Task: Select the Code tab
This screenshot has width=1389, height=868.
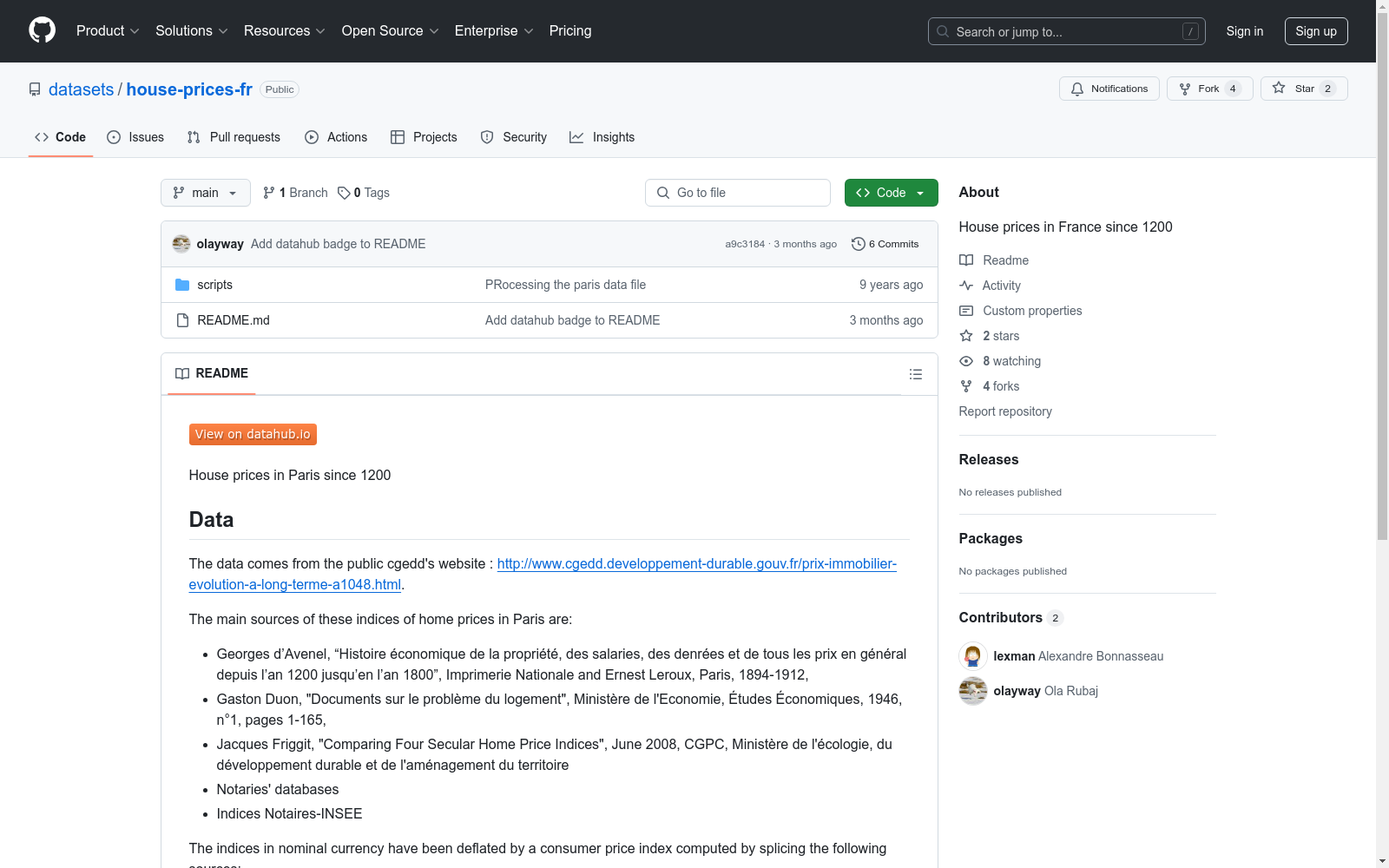Action: pyautogui.click(x=61, y=137)
